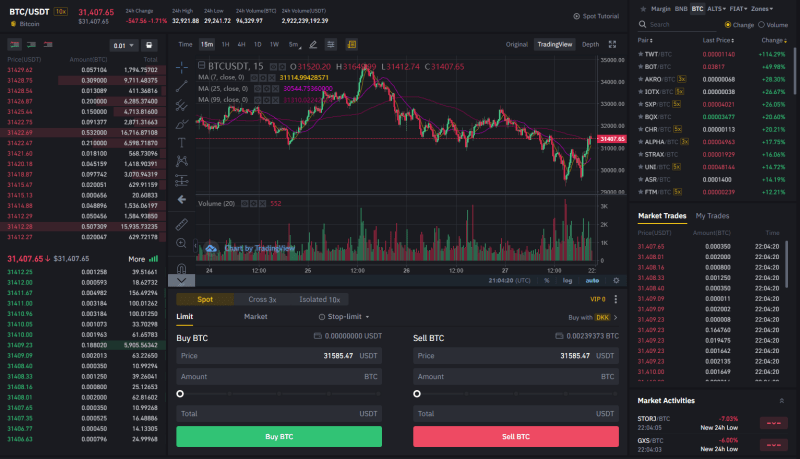Image resolution: width=800 pixels, height=459 pixels.
Task: Select the 1H chart interval
Action: 225,45
